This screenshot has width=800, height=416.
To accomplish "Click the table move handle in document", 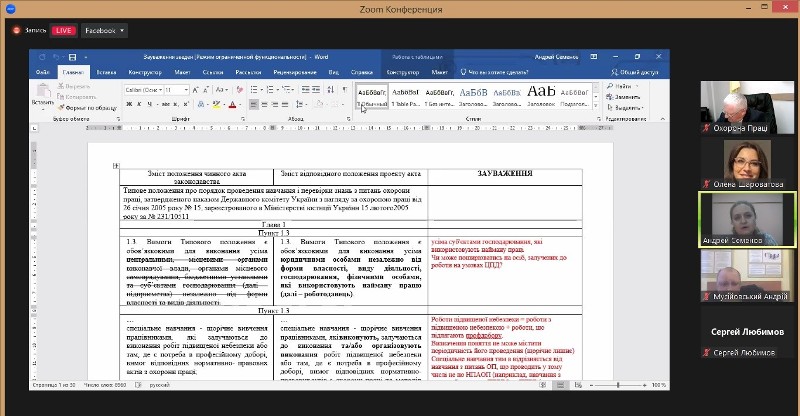I will [x=116, y=165].
